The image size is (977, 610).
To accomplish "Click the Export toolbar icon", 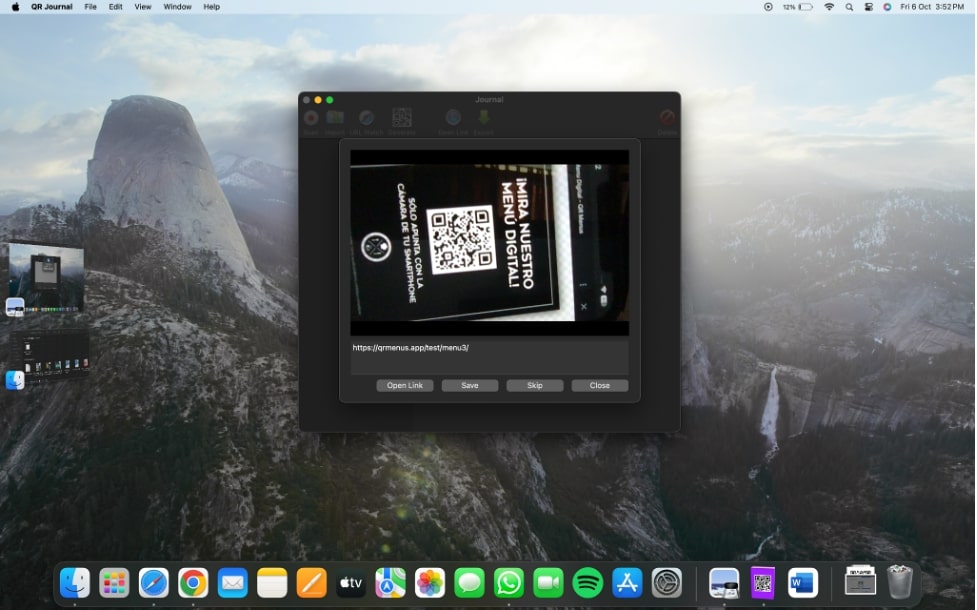I will (484, 118).
